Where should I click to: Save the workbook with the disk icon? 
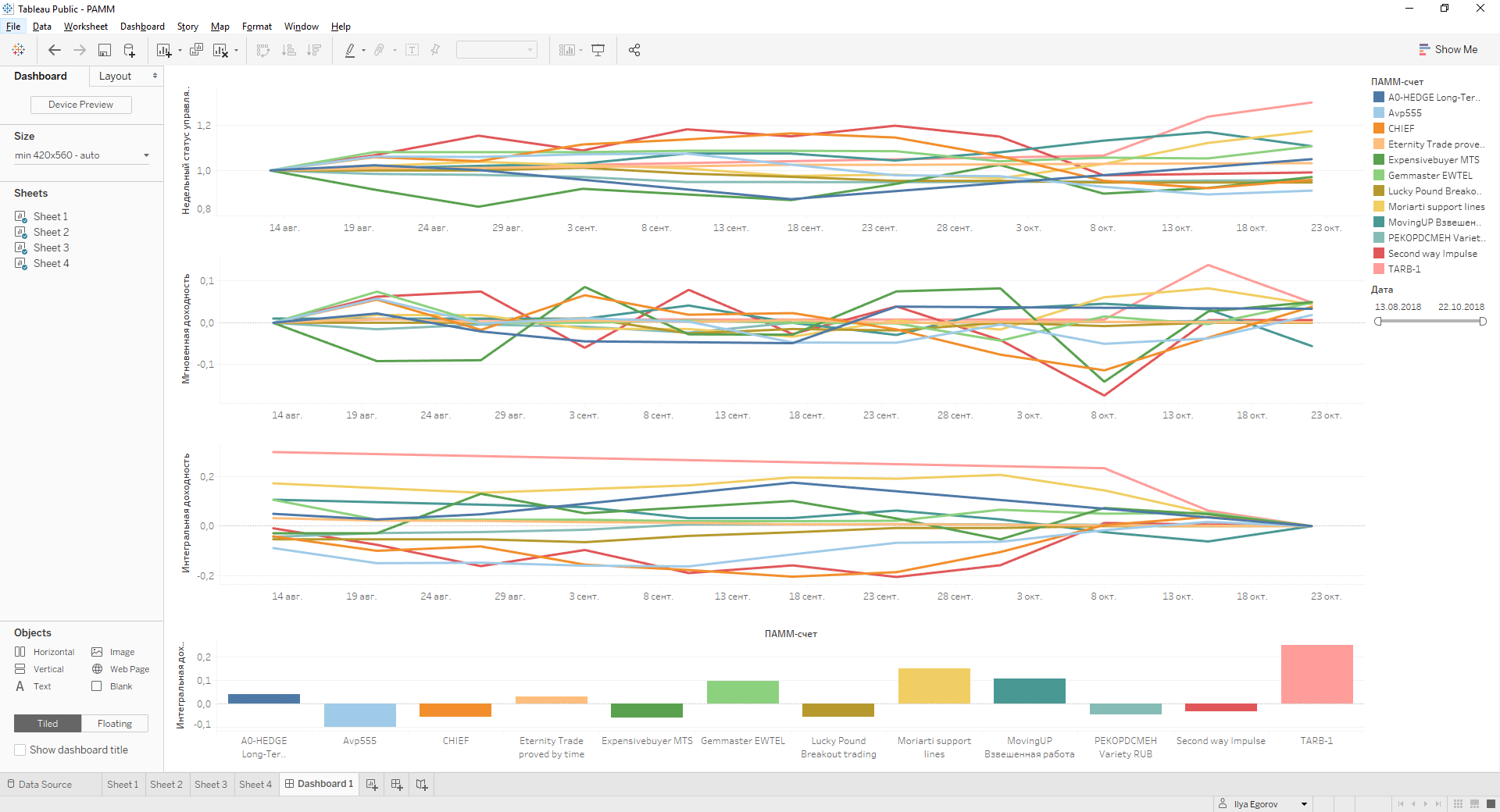pyautogui.click(x=104, y=50)
